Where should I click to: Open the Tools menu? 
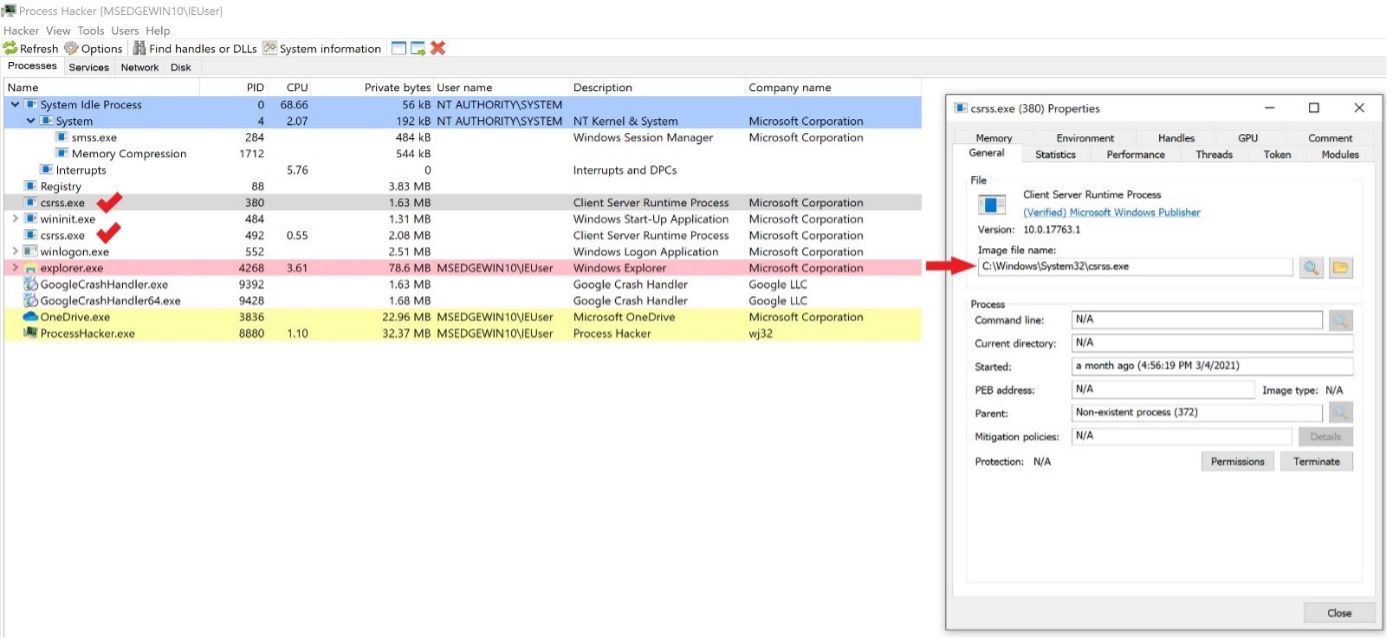(91, 30)
